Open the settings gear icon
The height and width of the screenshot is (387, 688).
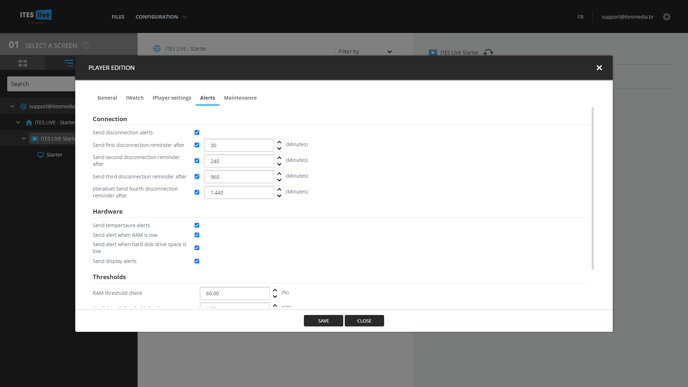point(666,17)
